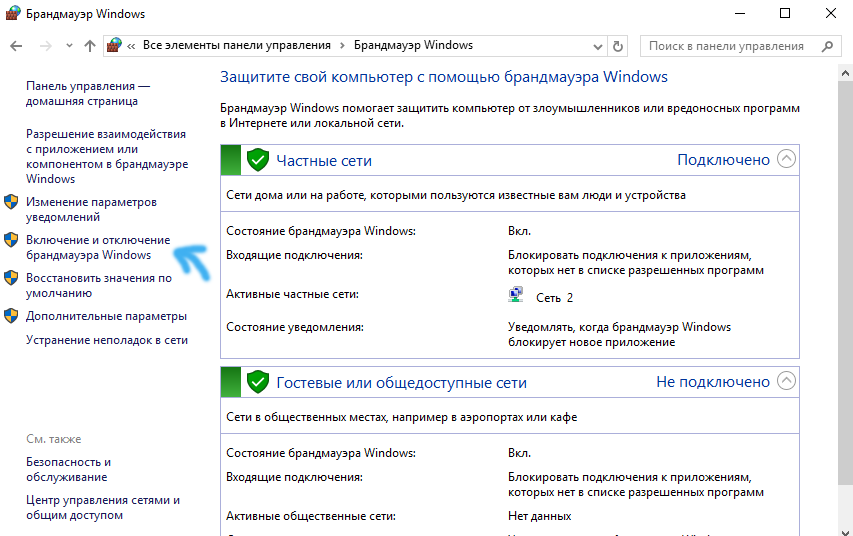853x536 pixels.
Task: Open breadcrumb chevron after 'Все элементы панели управления'
Action: pyautogui.click(x=342, y=46)
